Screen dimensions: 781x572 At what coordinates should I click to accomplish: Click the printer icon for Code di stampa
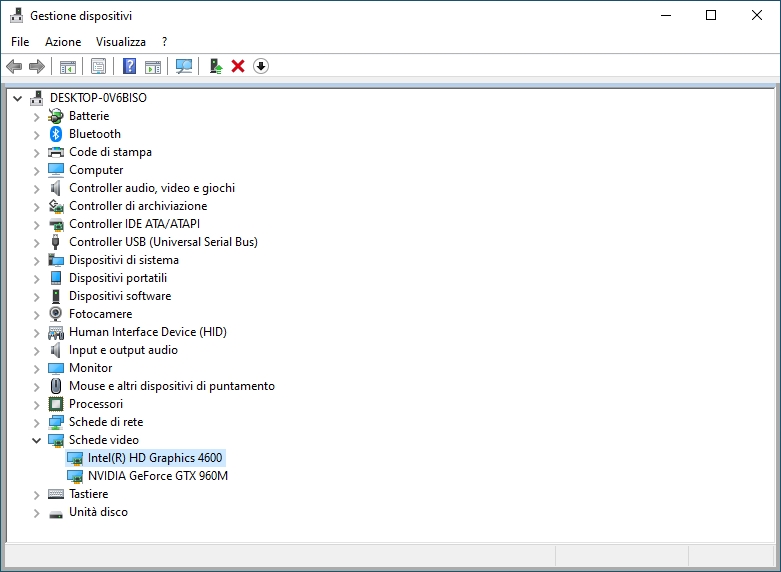[x=56, y=152]
